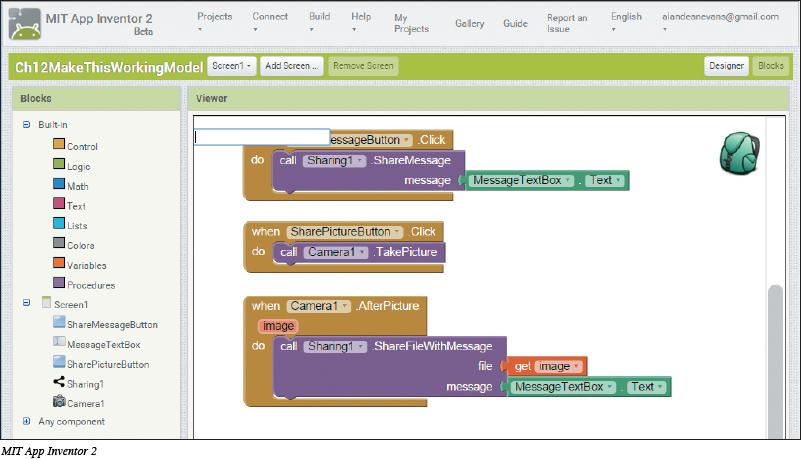This screenshot has width=801, height=459.
Task: Click the MessageTextBox component icon
Action: [59, 342]
